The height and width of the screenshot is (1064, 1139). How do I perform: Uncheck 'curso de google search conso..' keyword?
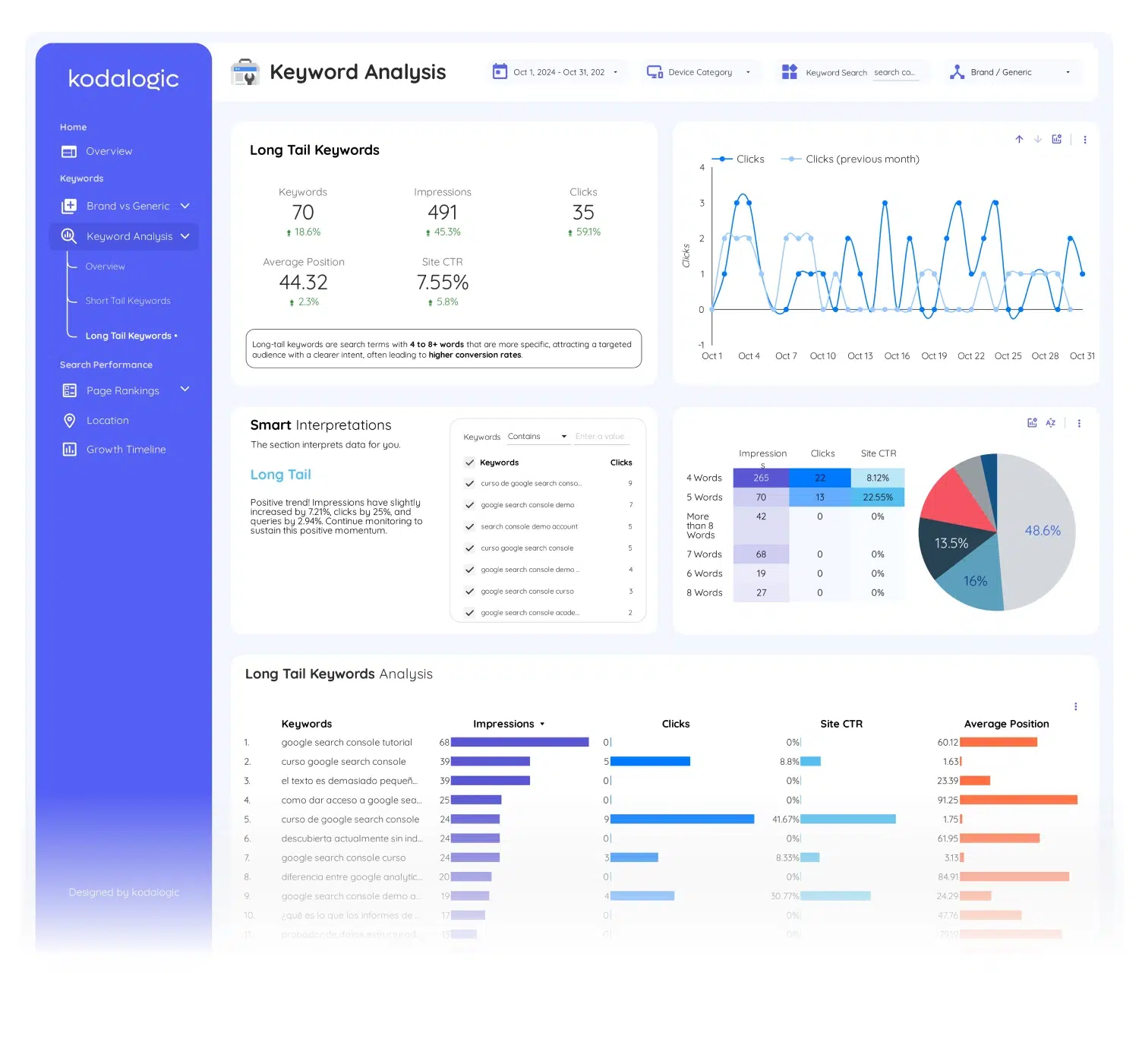pos(470,484)
